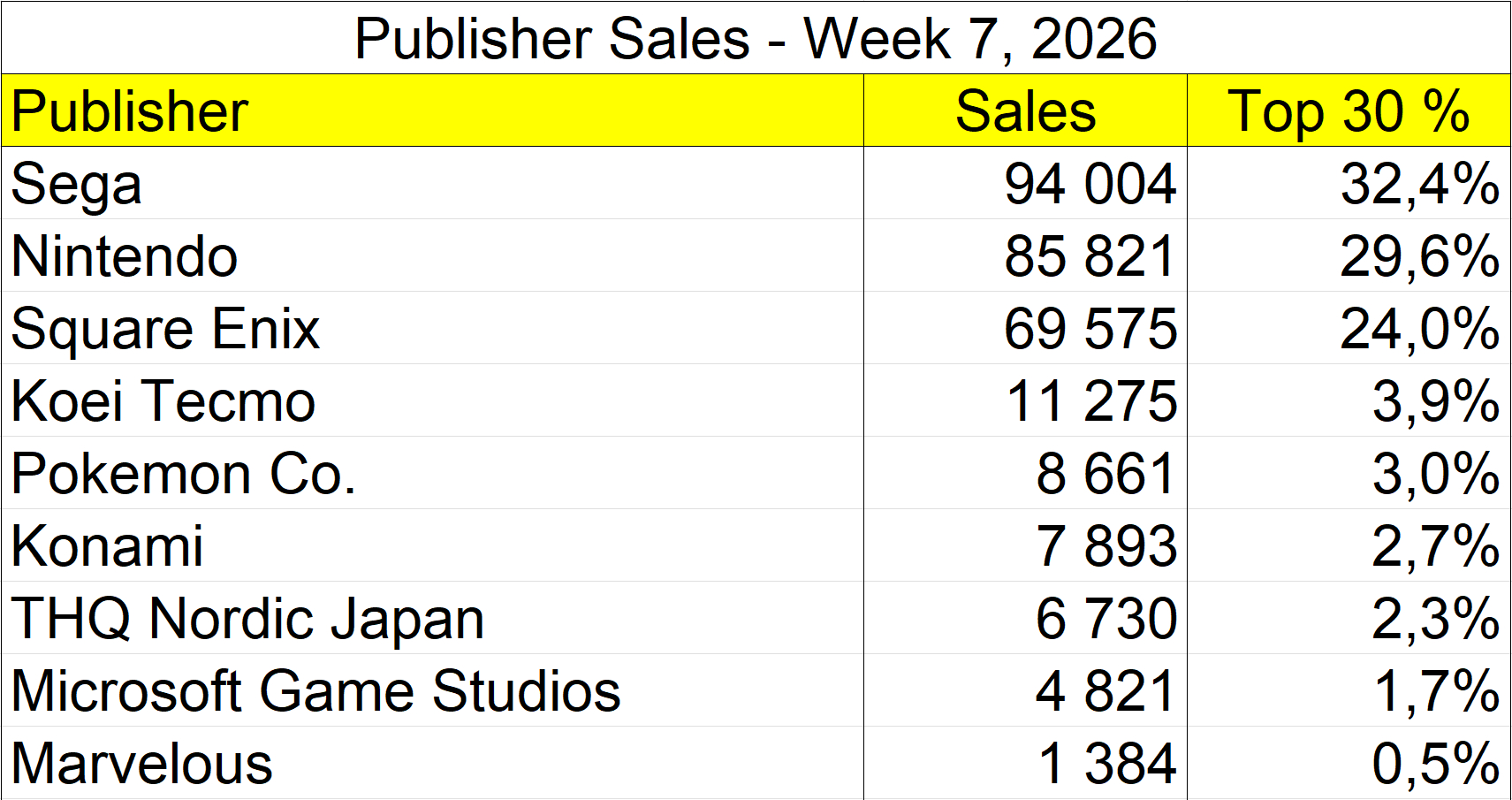This screenshot has height=800, width=1512.
Task: Select the Pokemon Co. cell
Action: [183, 474]
